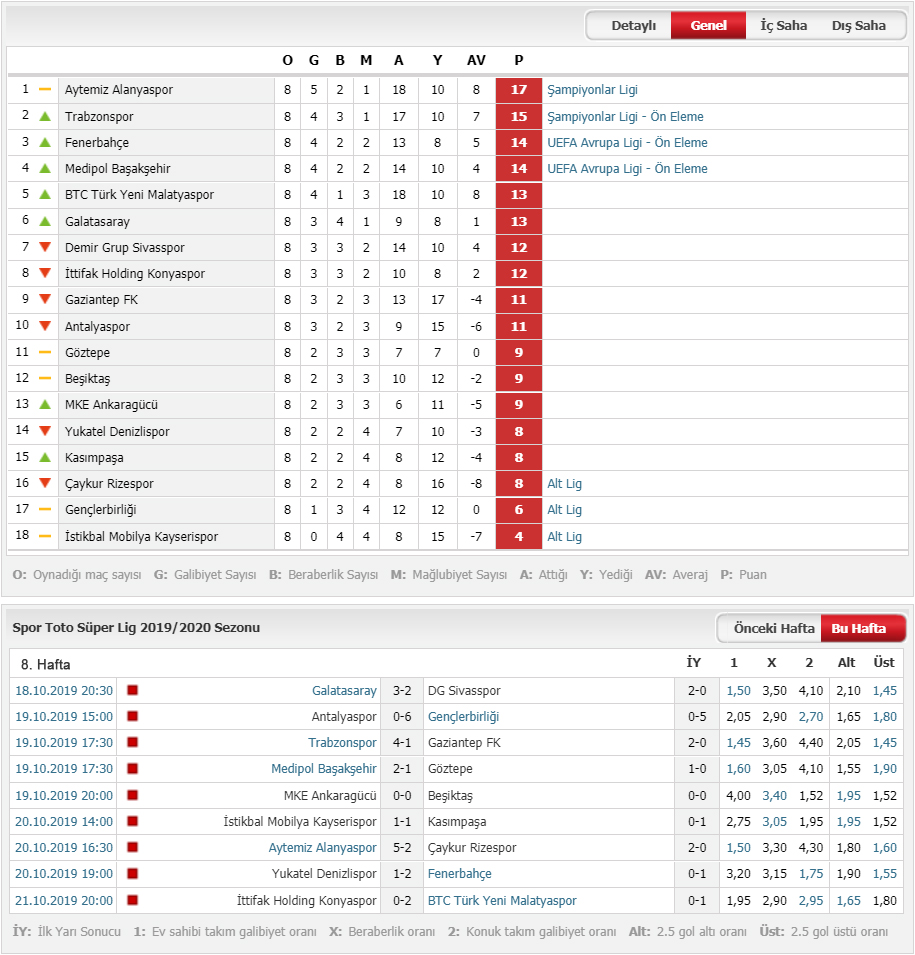Viewport: 915px width, 955px height.
Task: Open the Galatasaray link in fixtures
Action: 344,691
